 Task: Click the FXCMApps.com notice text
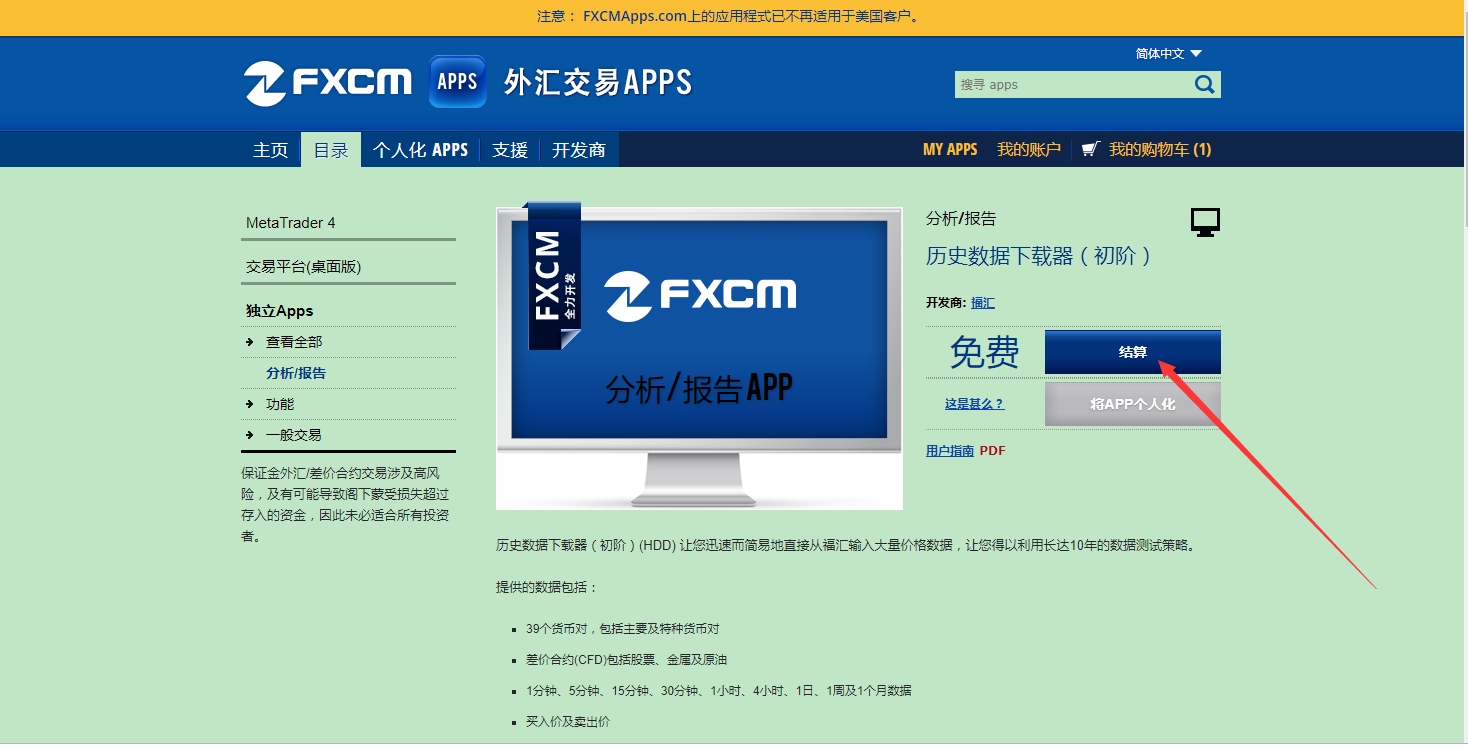coord(727,16)
